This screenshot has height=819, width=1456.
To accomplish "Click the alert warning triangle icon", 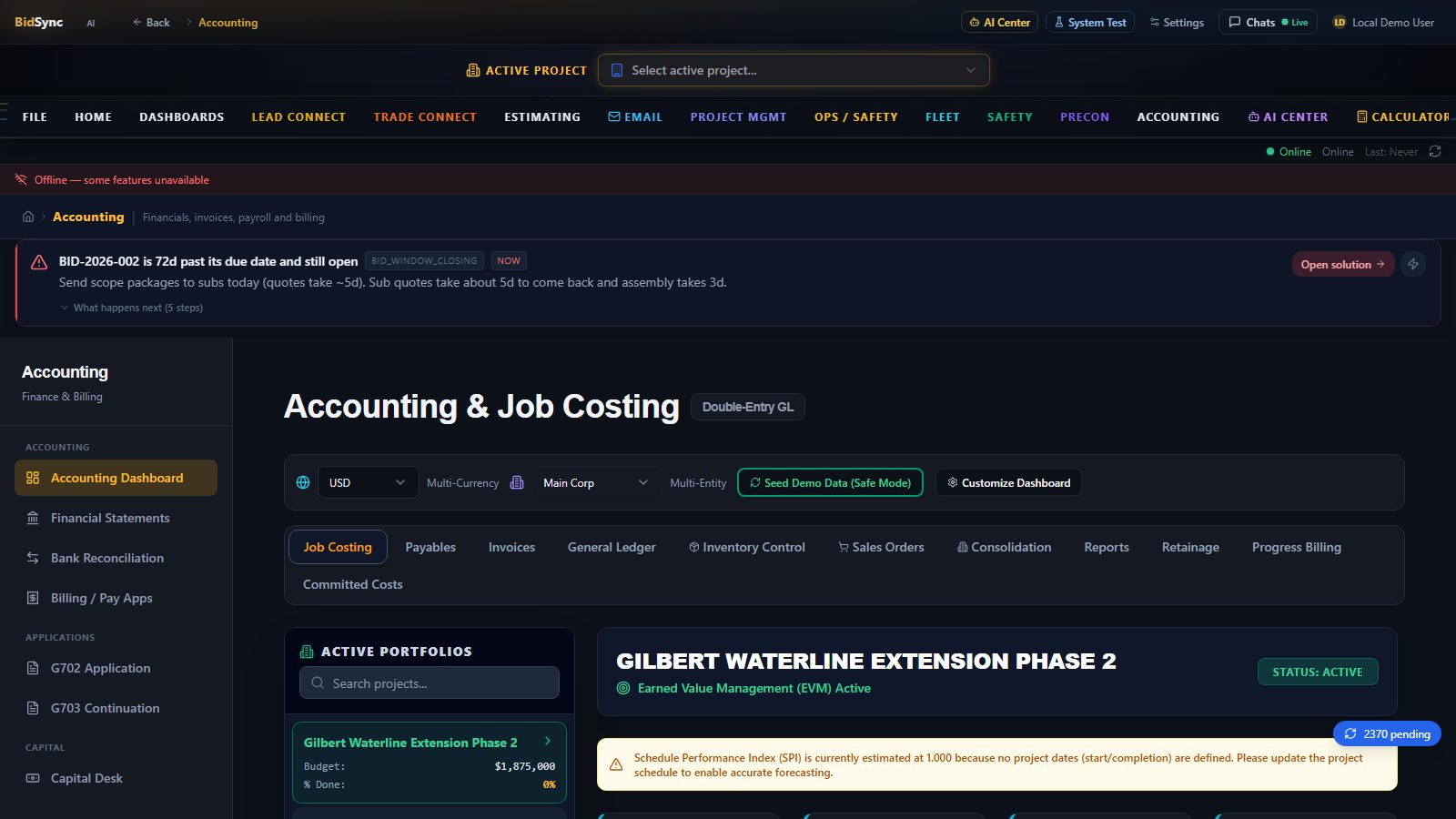I will pos(39,262).
